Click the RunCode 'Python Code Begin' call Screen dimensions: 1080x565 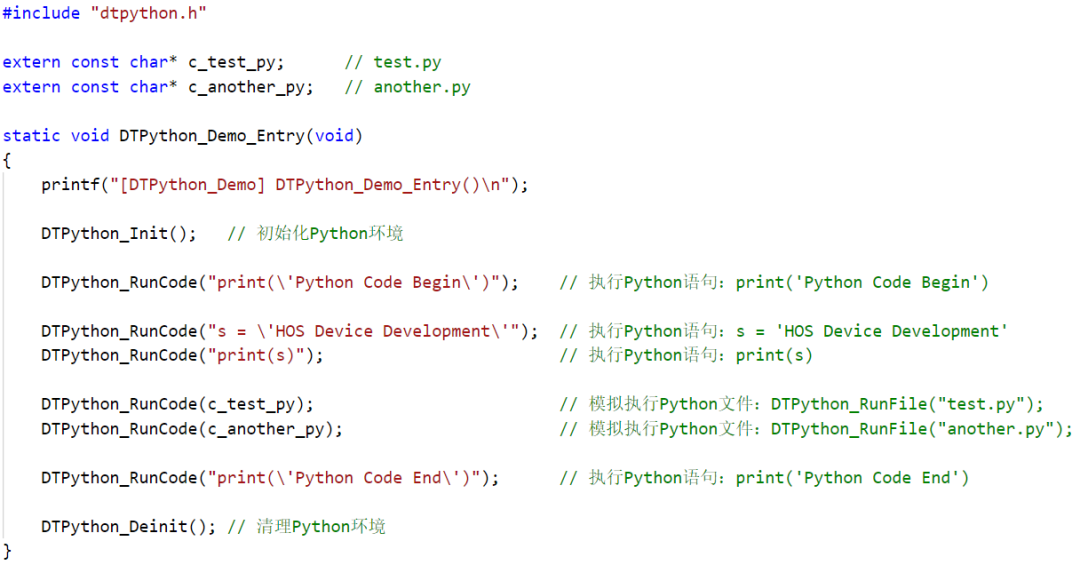click(280, 282)
